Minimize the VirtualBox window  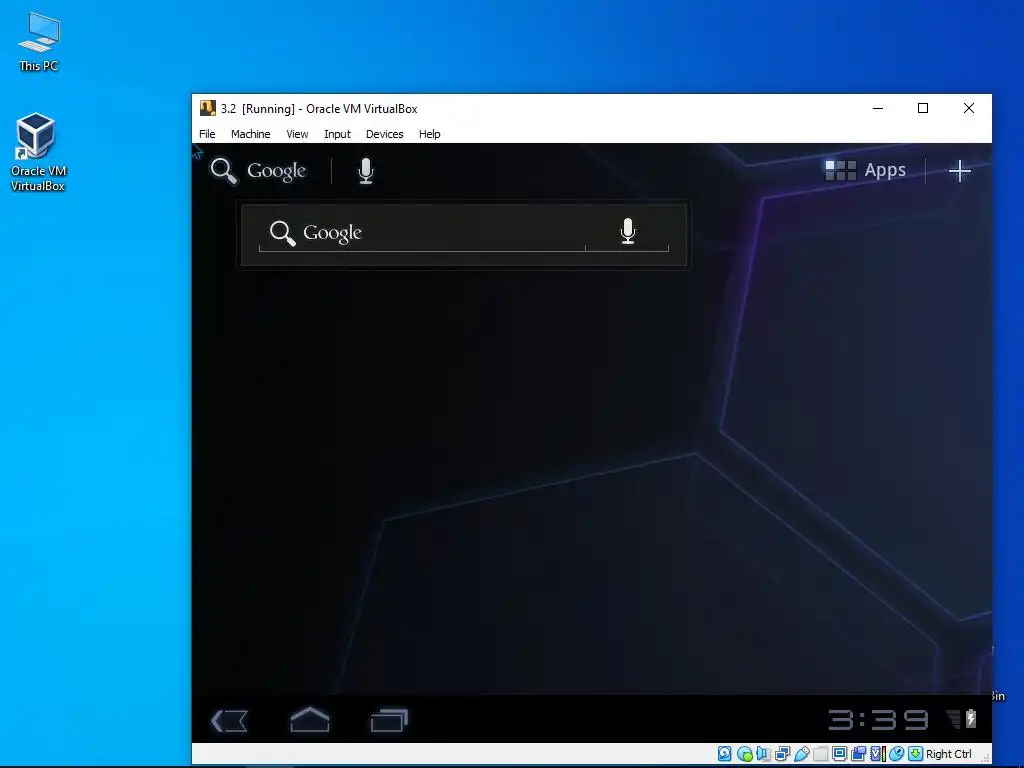[878, 108]
